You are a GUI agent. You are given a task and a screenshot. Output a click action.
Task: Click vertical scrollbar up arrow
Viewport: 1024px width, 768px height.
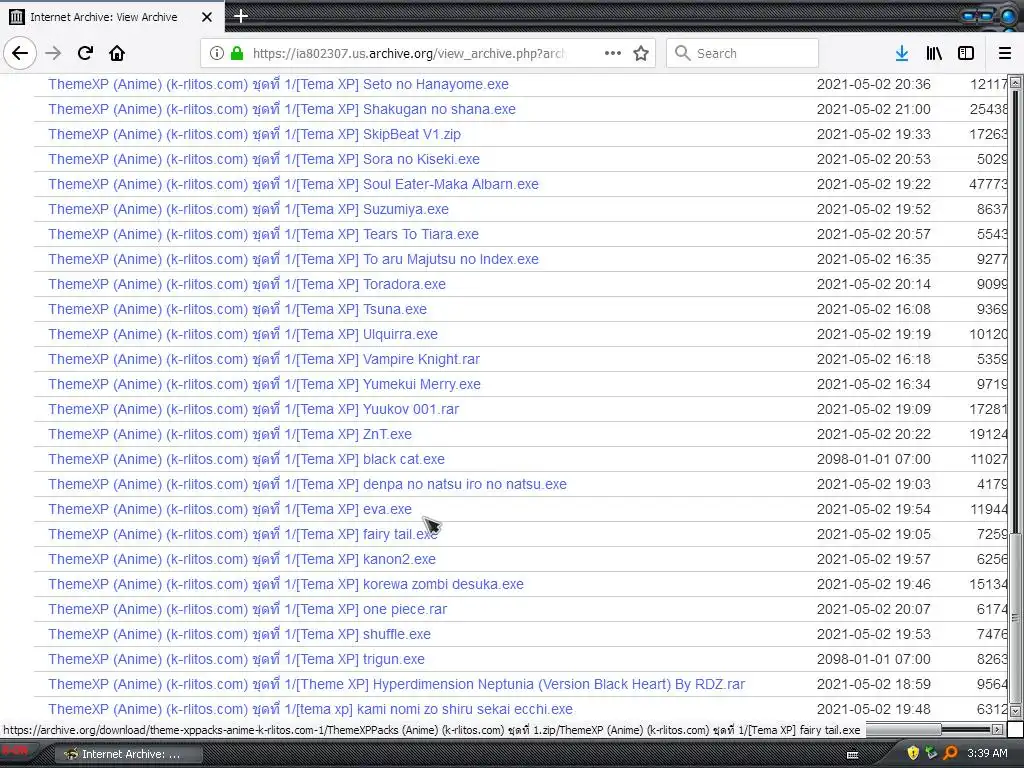point(1015,82)
